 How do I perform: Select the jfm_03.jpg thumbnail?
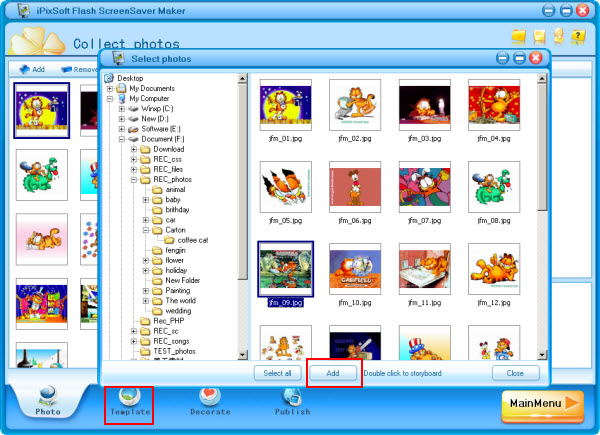[425, 105]
